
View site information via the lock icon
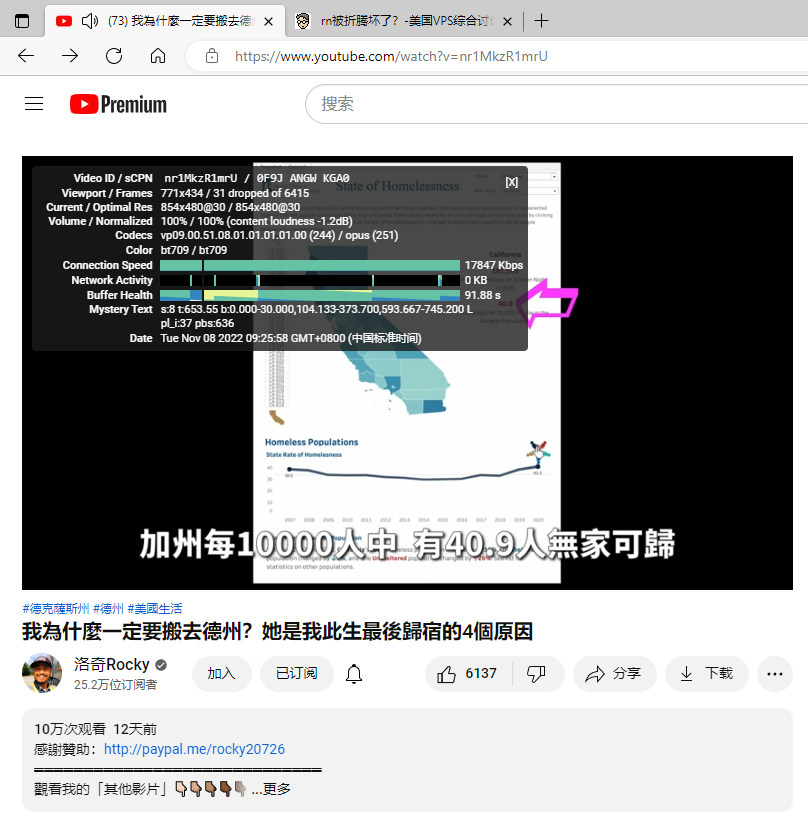[x=212, y=56]
